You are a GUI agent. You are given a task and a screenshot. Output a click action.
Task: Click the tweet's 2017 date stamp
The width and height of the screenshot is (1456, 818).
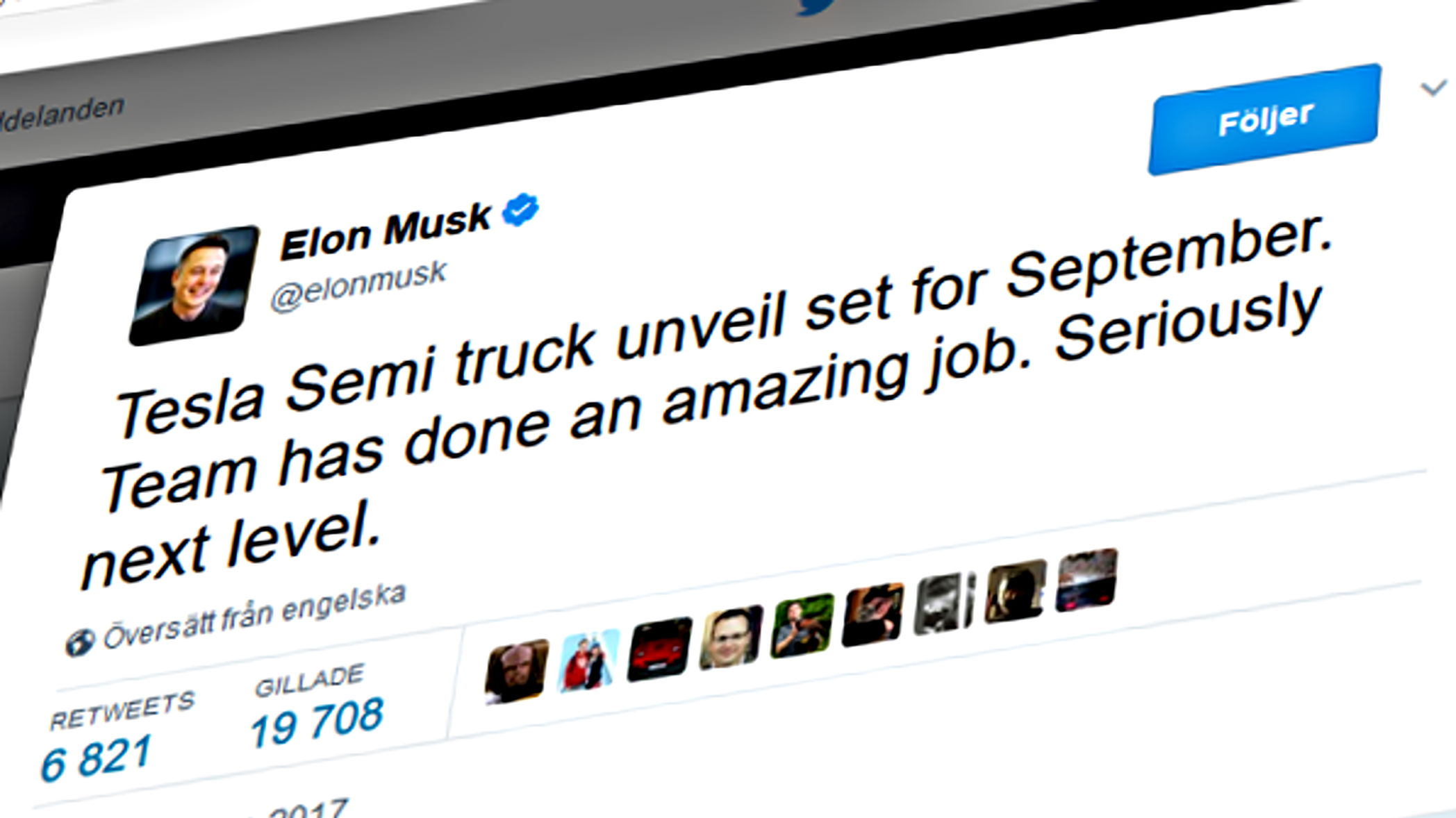point(306,809)
